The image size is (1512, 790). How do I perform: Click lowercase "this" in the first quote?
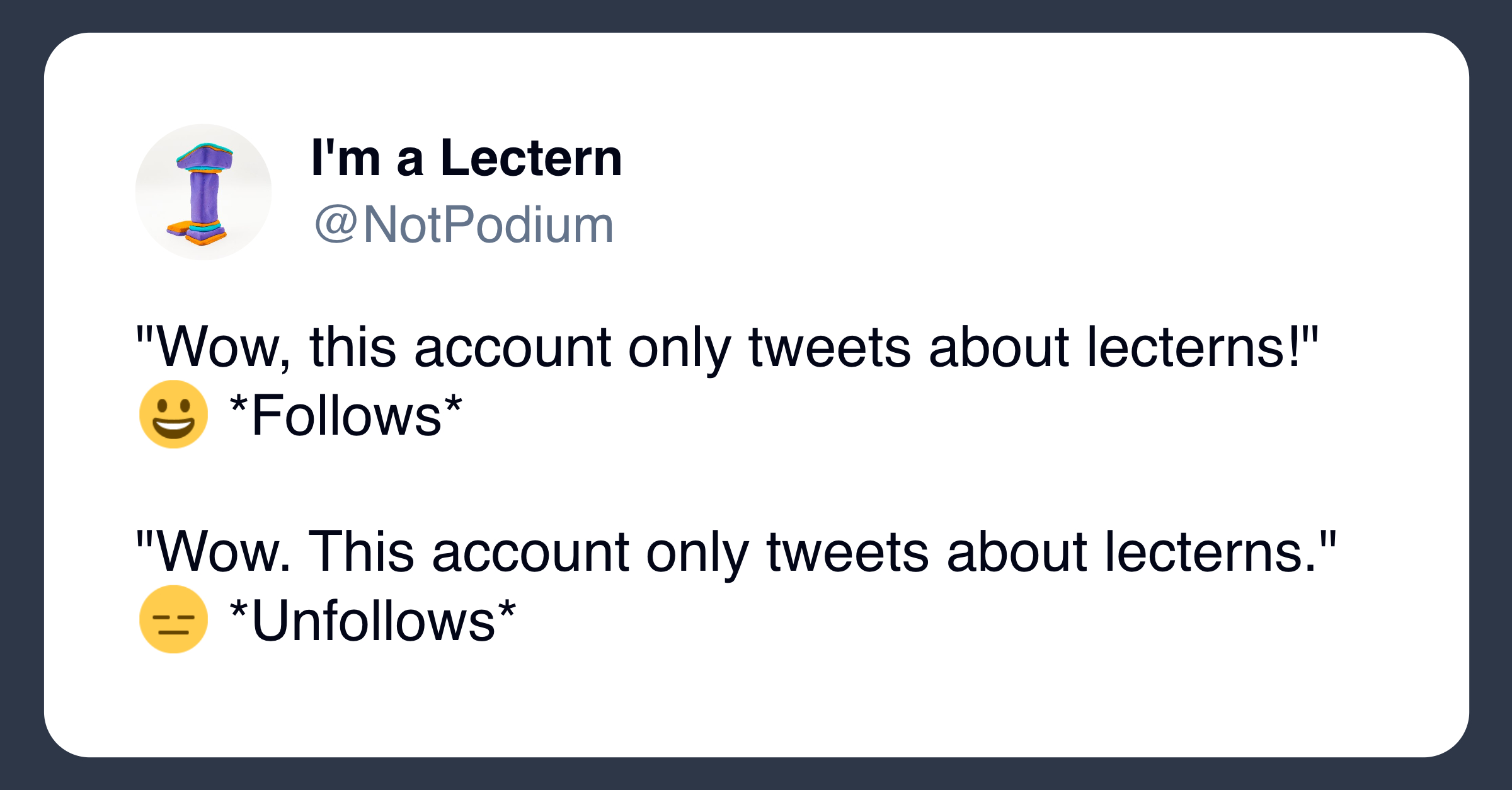point(353,347)
